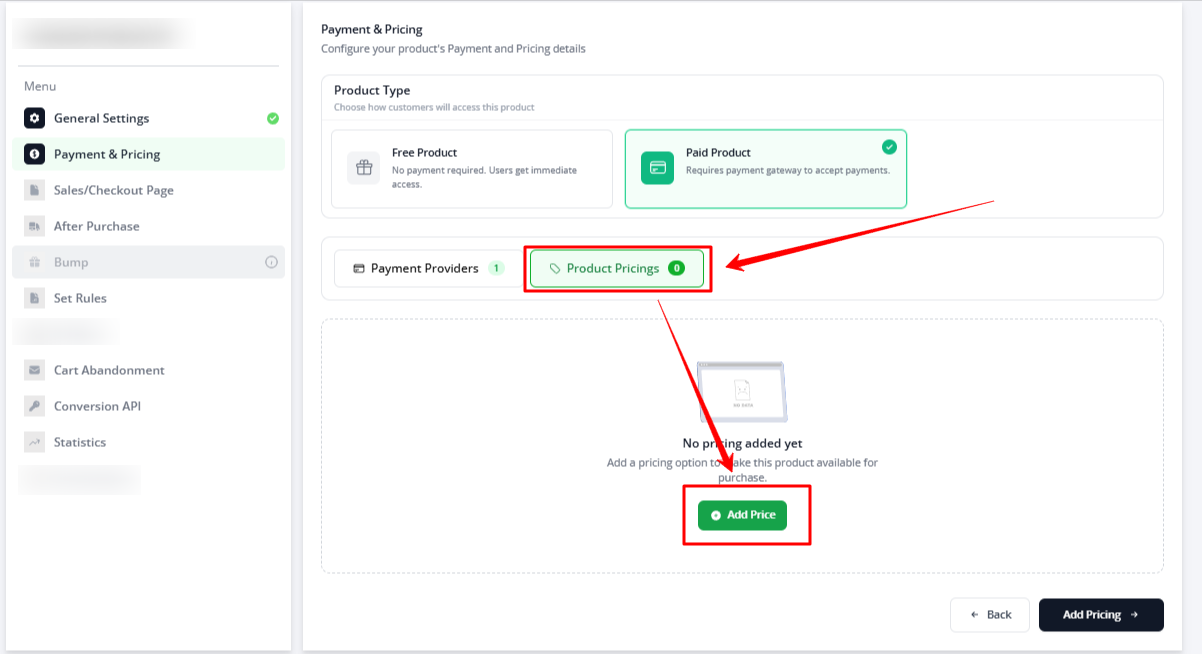Open Set Rules menu item
The width and height of the screenshot is (1202, 654).
[x=149, y=298]
